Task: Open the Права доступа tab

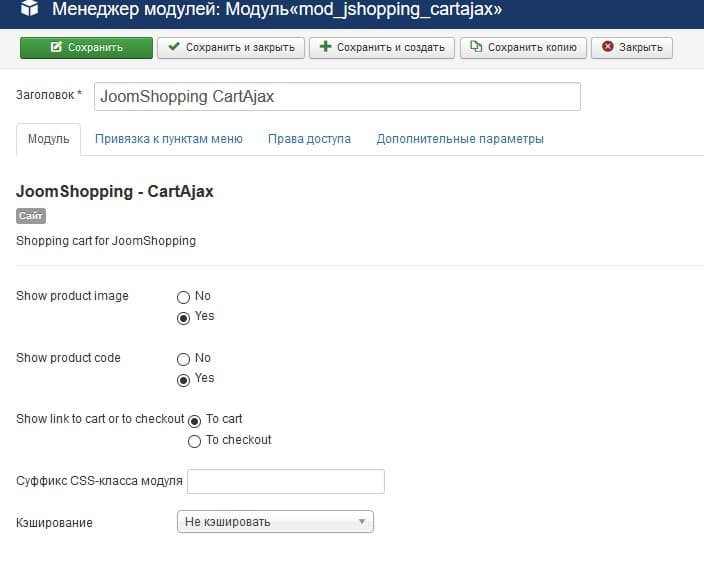Action: click(309, 139)
